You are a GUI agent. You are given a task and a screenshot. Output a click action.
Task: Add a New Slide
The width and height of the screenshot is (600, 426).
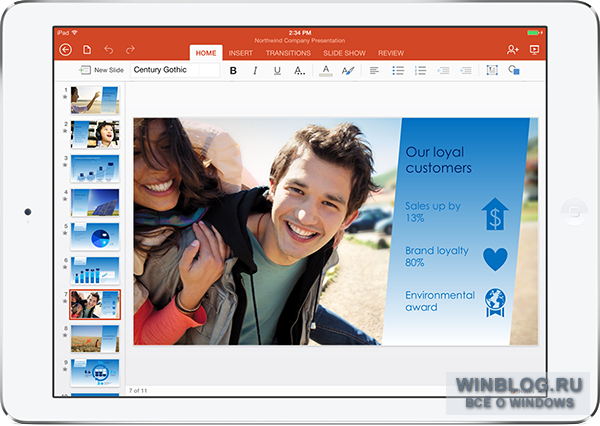[x=101, y=70]
